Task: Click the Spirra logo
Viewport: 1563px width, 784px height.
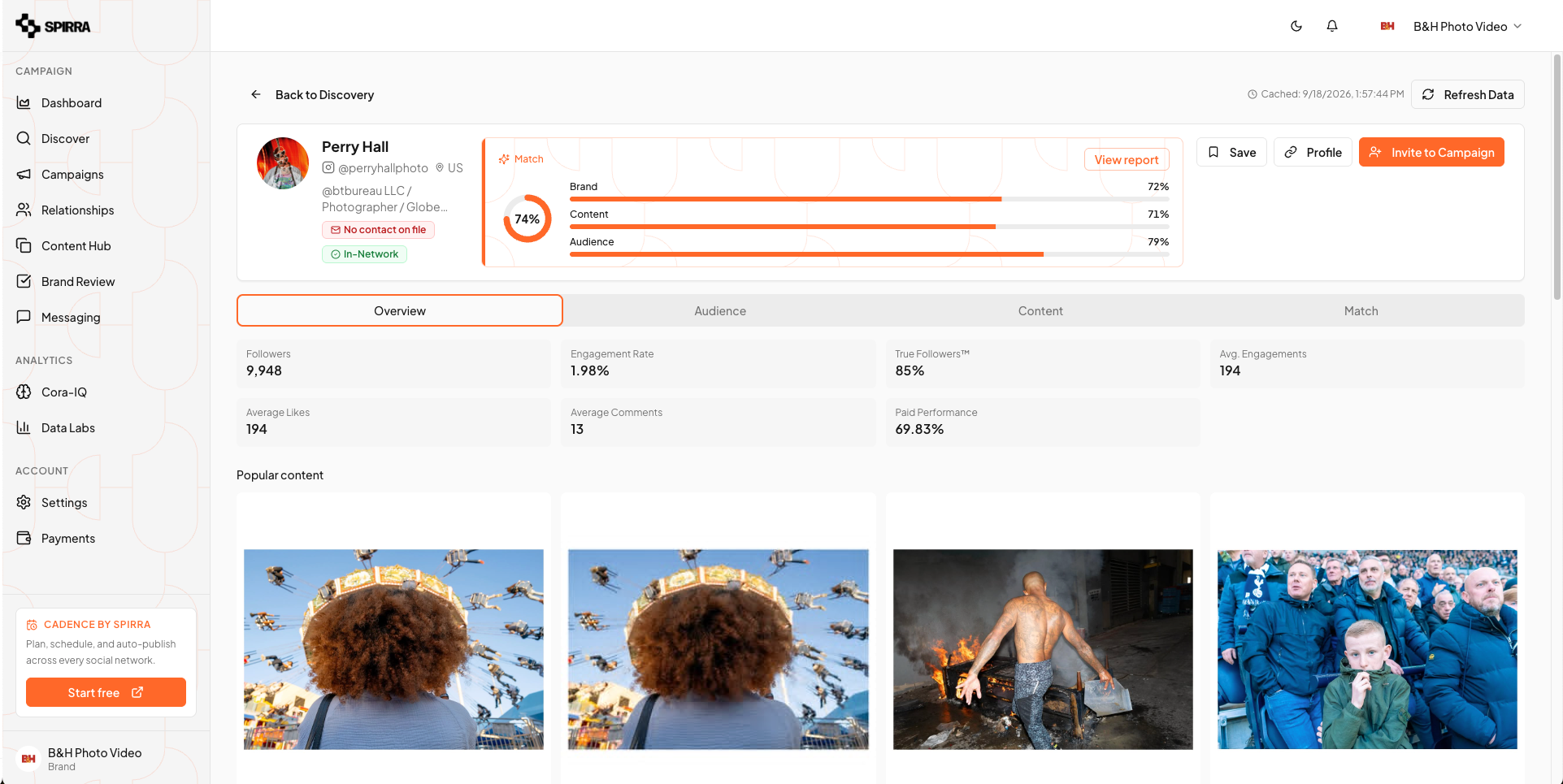Action: tap(53, 26)
